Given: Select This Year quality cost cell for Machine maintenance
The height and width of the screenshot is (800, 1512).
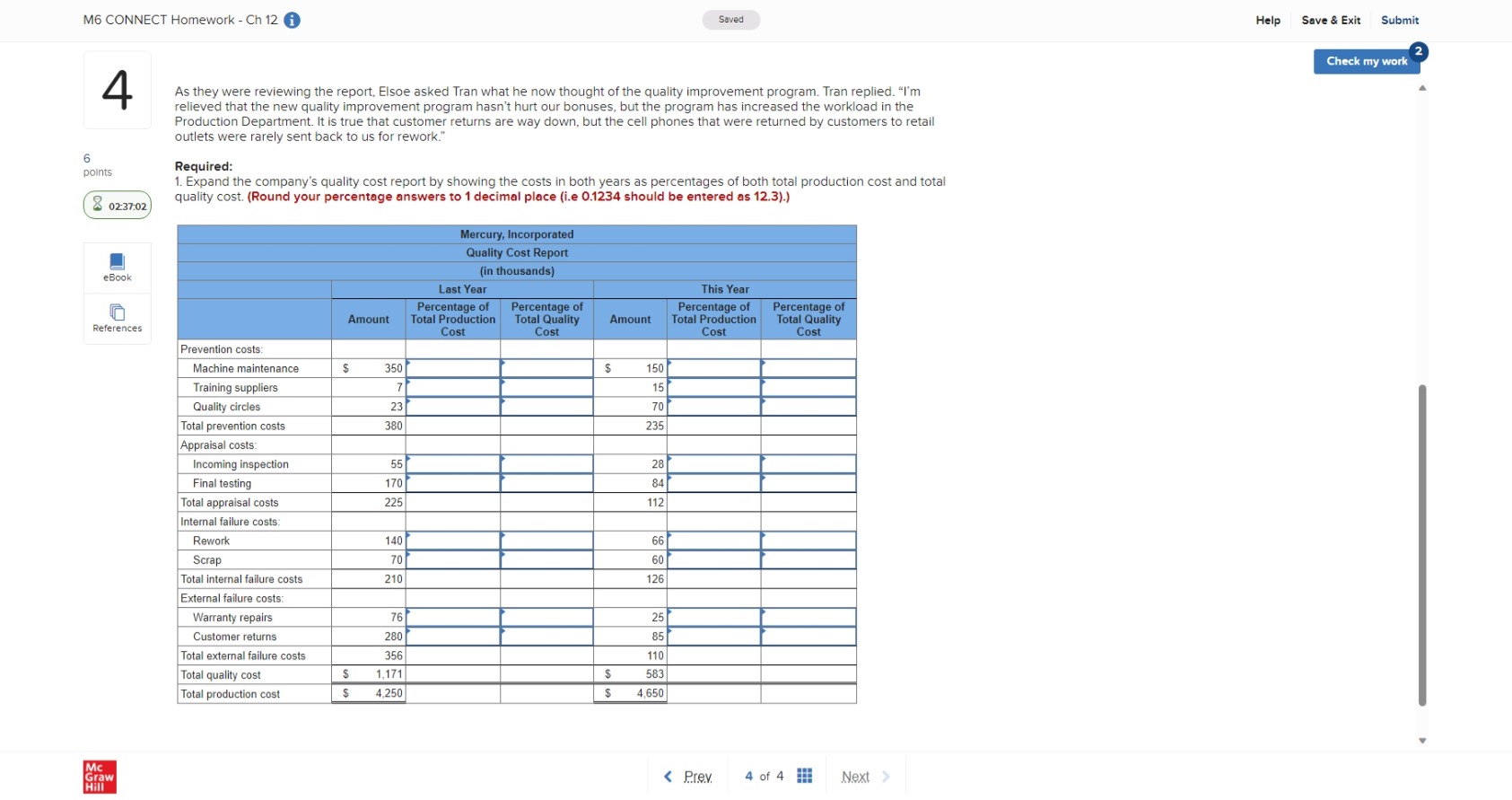Looking at the screenshot, I should click(x=808, y=368).
